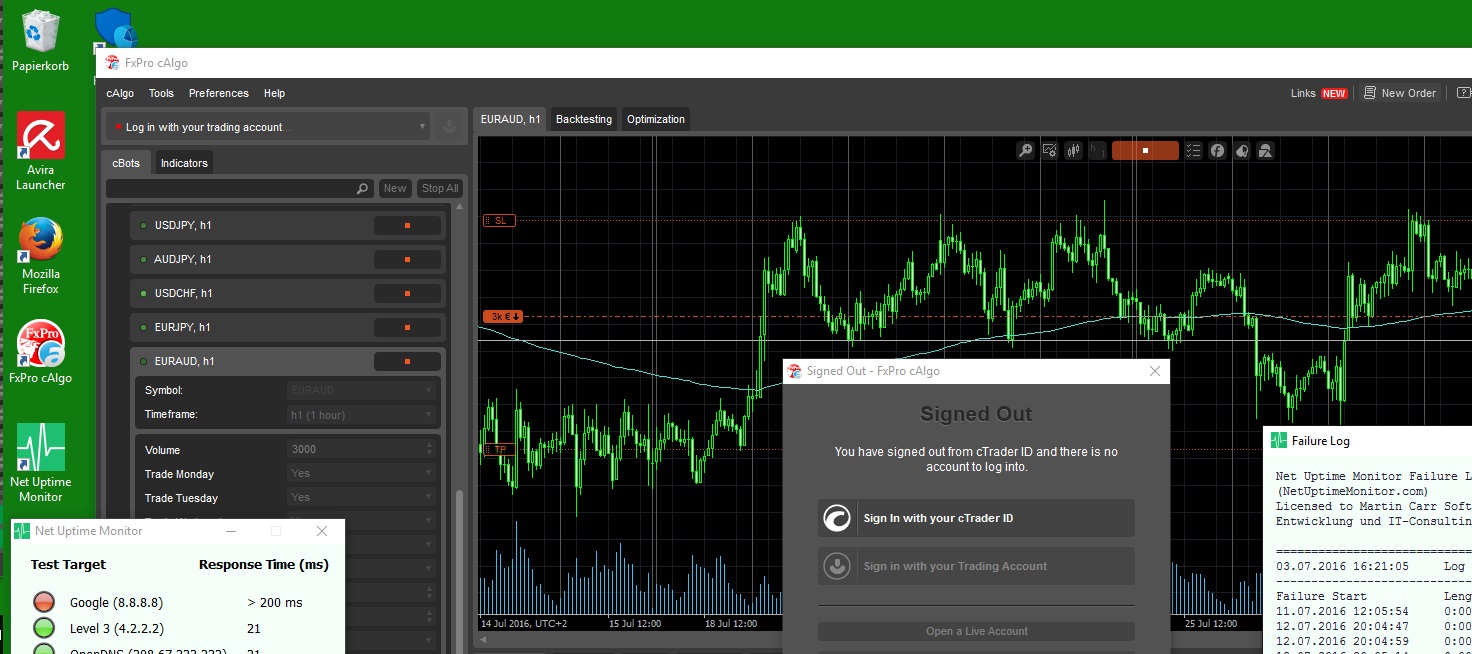Open the Net Uptime Monitor desktop icon
1472x654 pixels.
point(41,462)
